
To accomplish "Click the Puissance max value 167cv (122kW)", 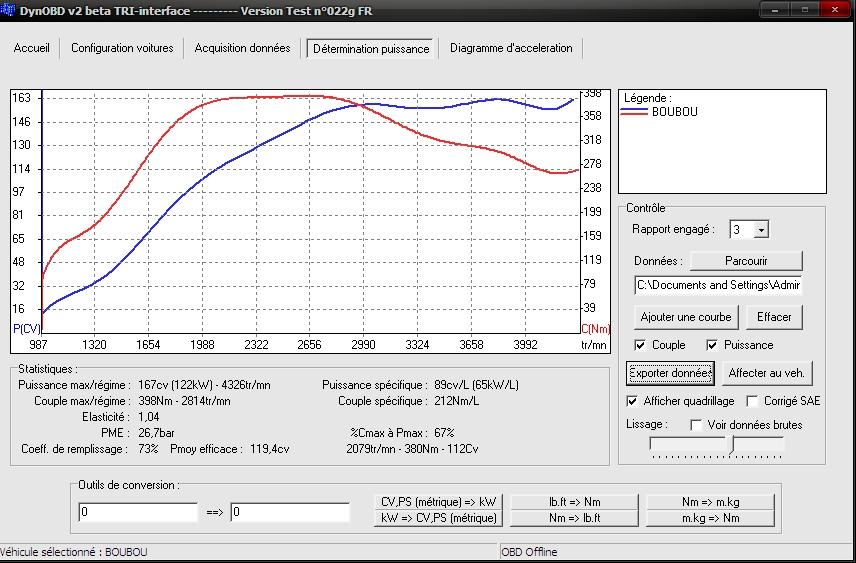I will pyautogui.click(x=175, y=385).
